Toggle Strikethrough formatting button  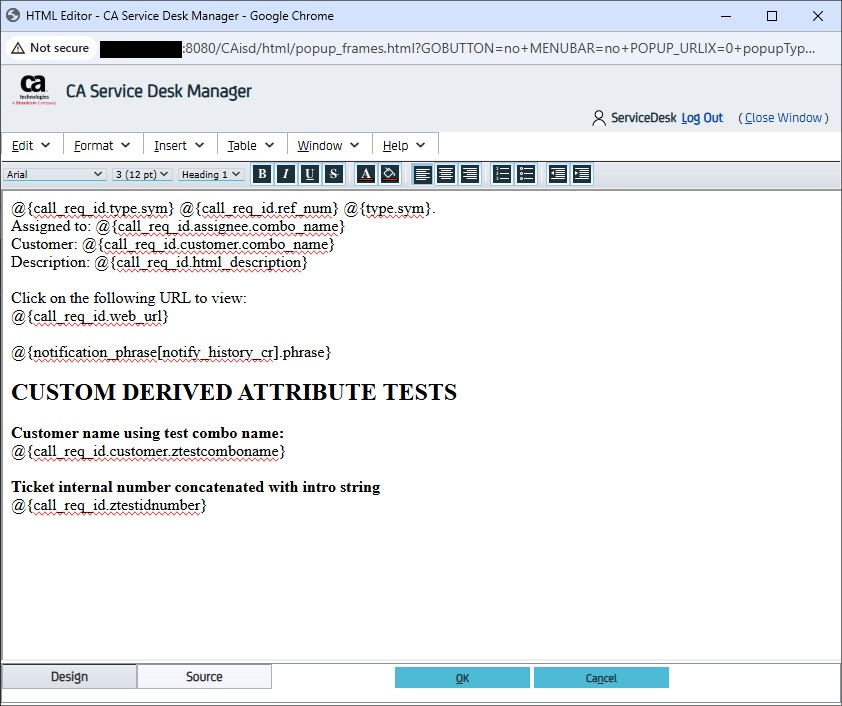[x=333, y=174]
